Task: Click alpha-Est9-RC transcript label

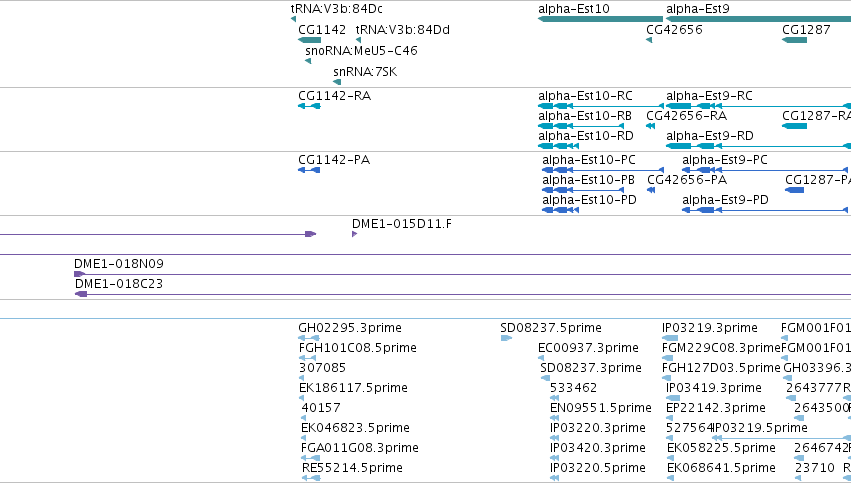Action: coord(709,96)
